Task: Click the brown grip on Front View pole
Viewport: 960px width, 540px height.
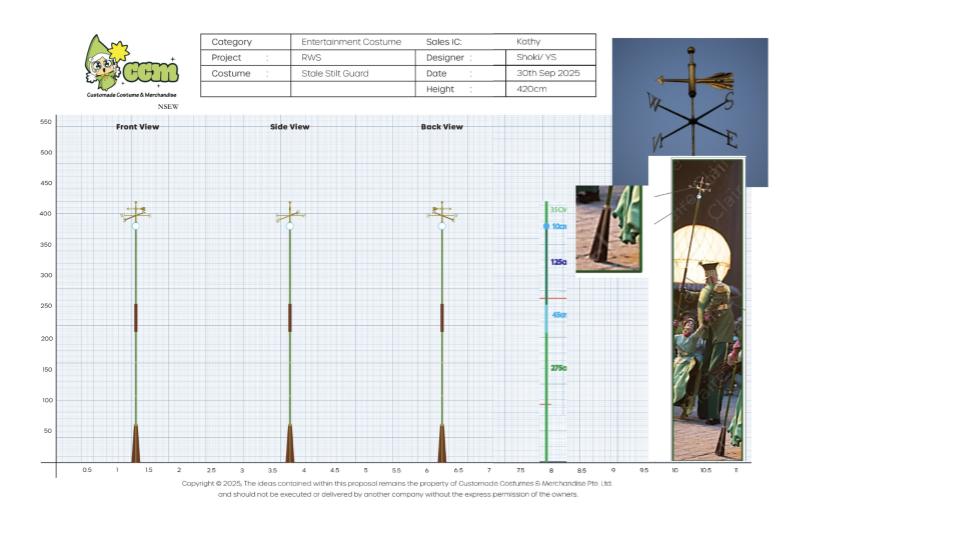Action: click(136, 317)
